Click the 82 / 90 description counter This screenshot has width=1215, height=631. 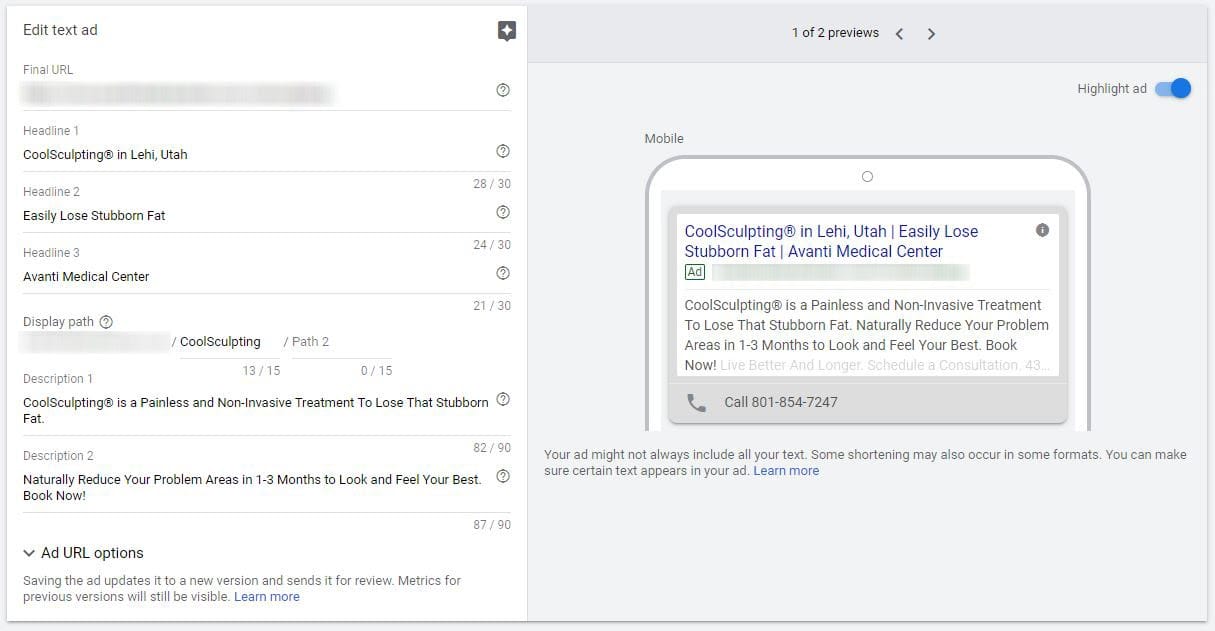click(492, 448)
